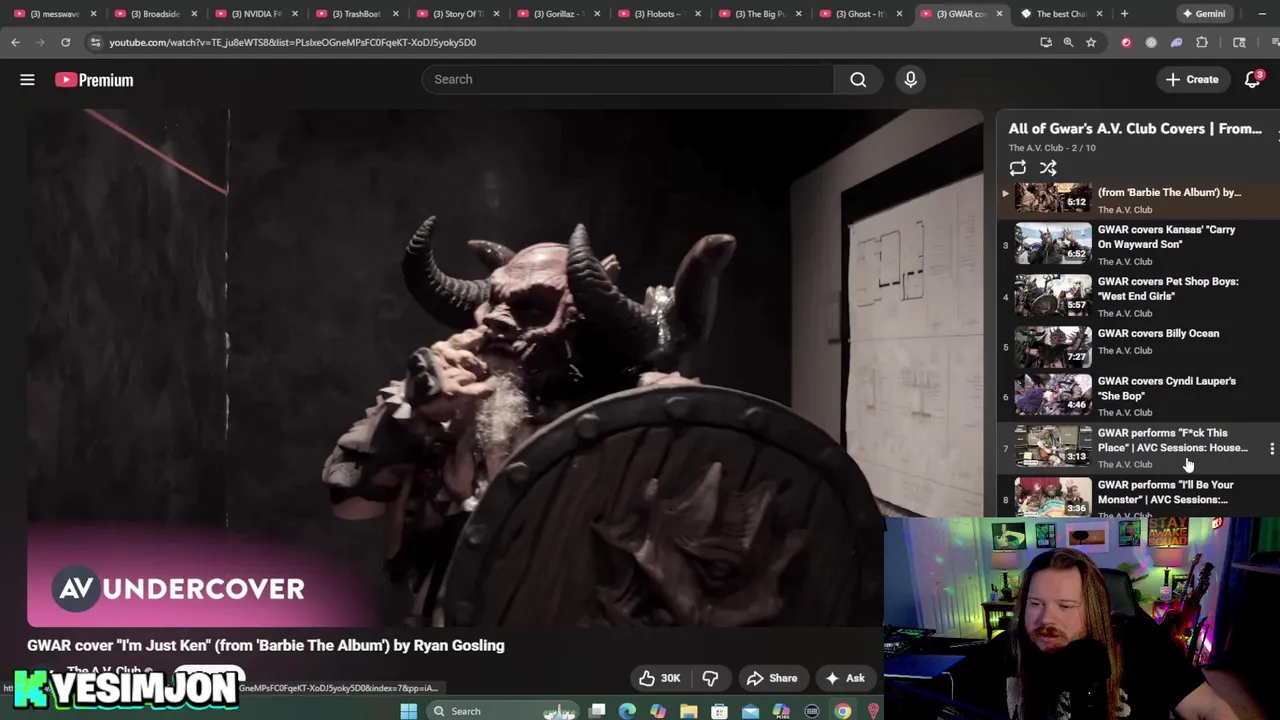Go back in browser history
The height and width of the screenshot is (720, 1280).
point(15,42)
